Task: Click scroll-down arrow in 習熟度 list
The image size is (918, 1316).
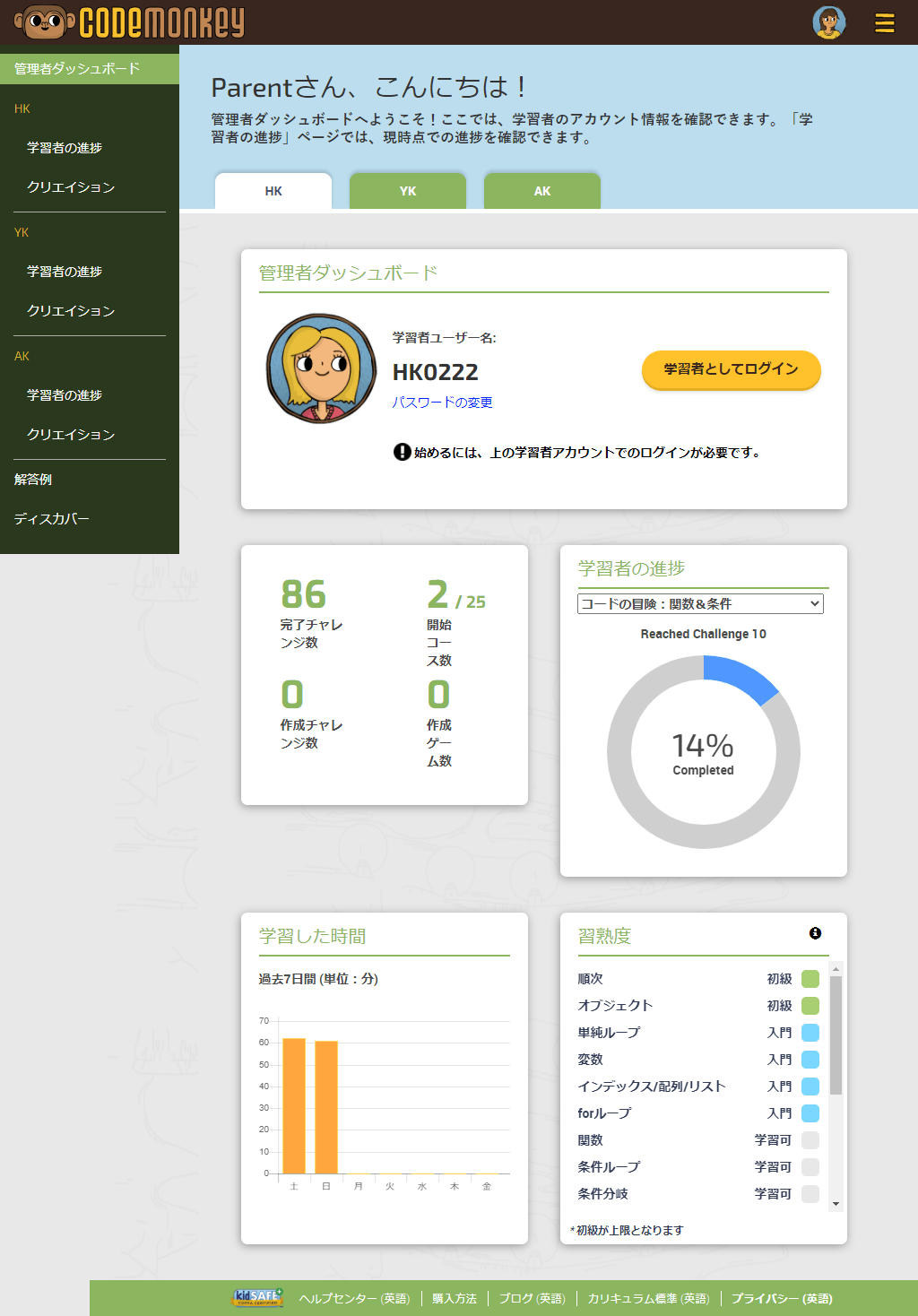Action: point(836,1204)
